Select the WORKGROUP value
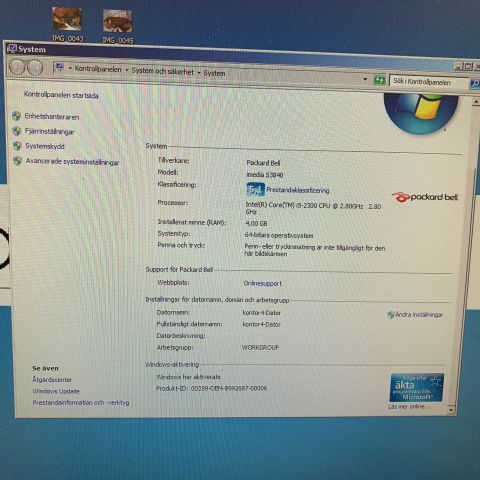Viewport: 480px width, 480px height. tap(260, 348)
